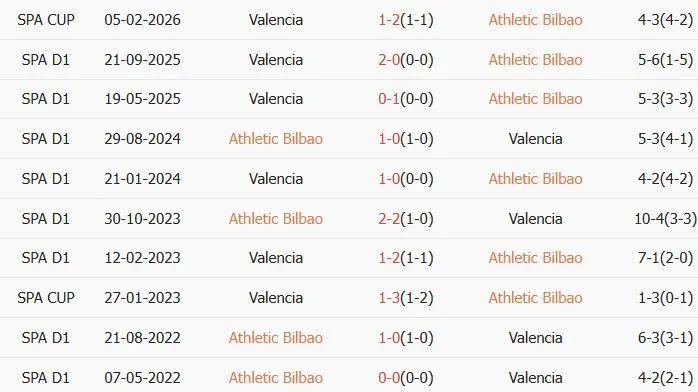Click Athletic Bilbao in 30-10-2023 row
Viewport: 698px width, 392px height.
pos(276,219)
